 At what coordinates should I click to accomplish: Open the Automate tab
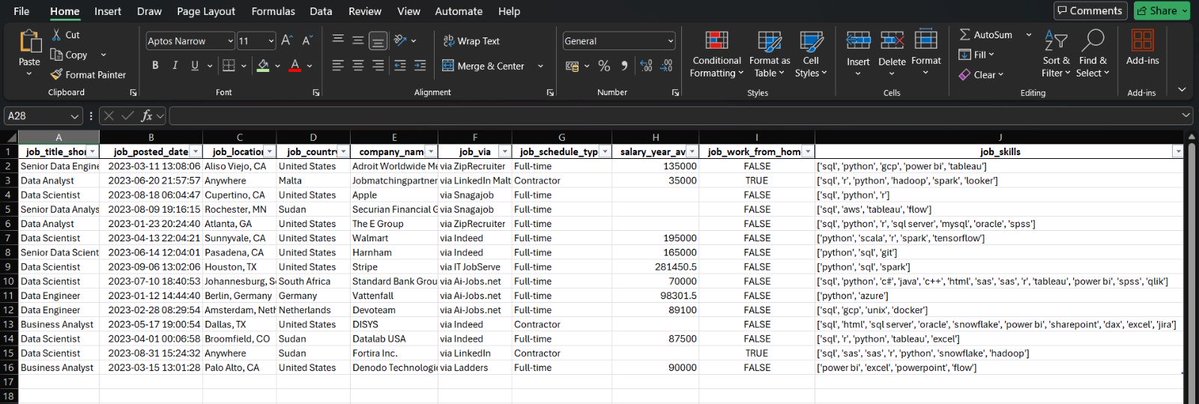(459, 11)
